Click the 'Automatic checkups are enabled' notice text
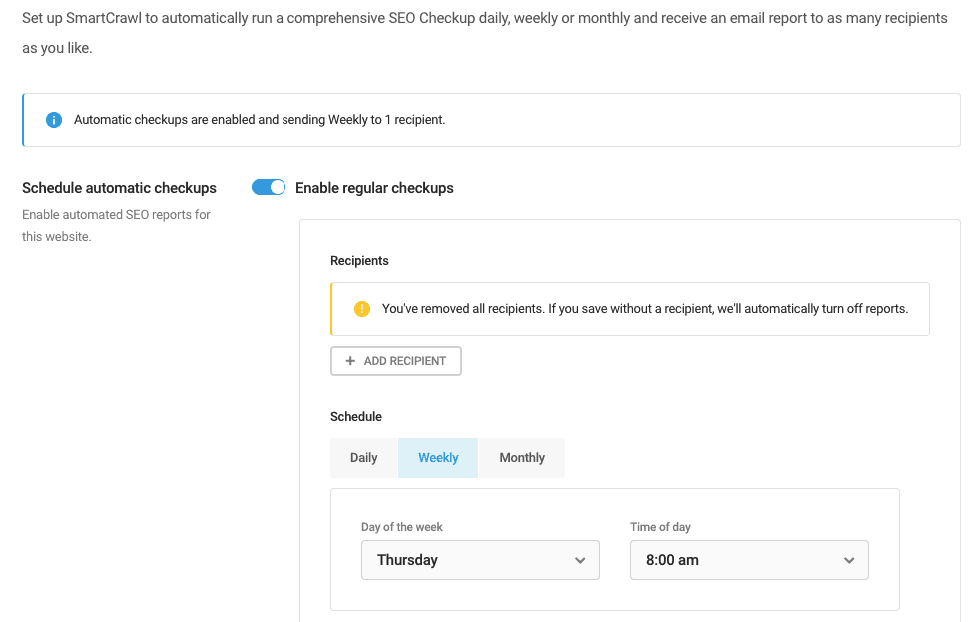The height and width of the screenshot is (622, 969). (x=259, y=120)
